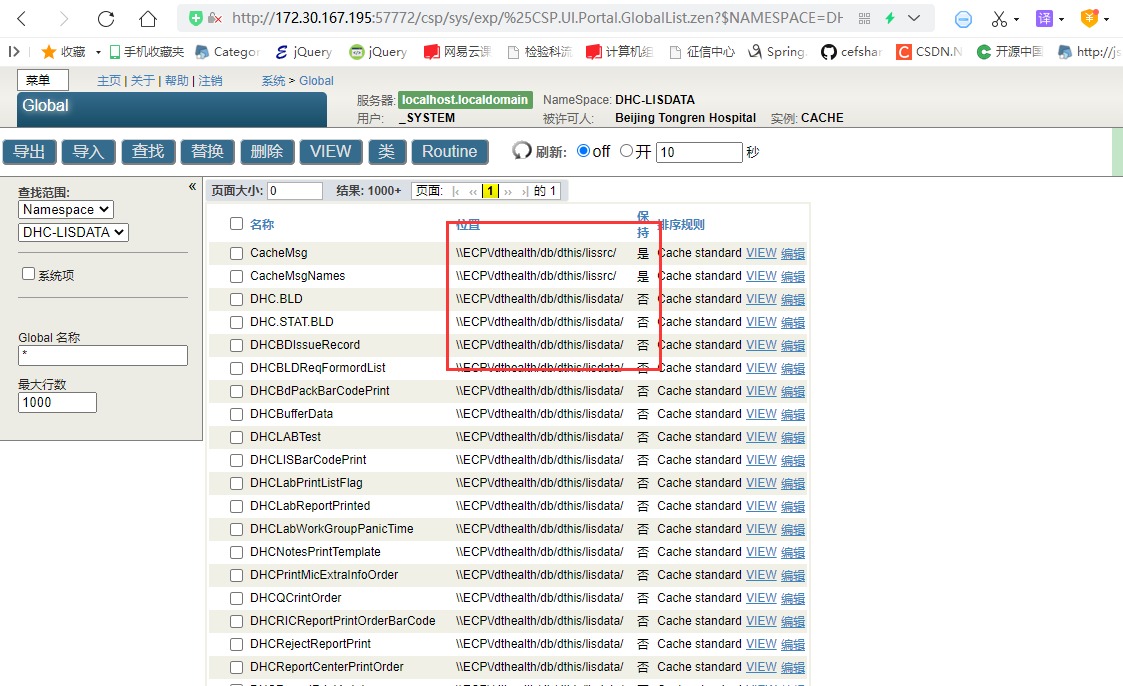Click the 替换 replace button
This screenshot has height=686, width=1123.
coord(208,152)
